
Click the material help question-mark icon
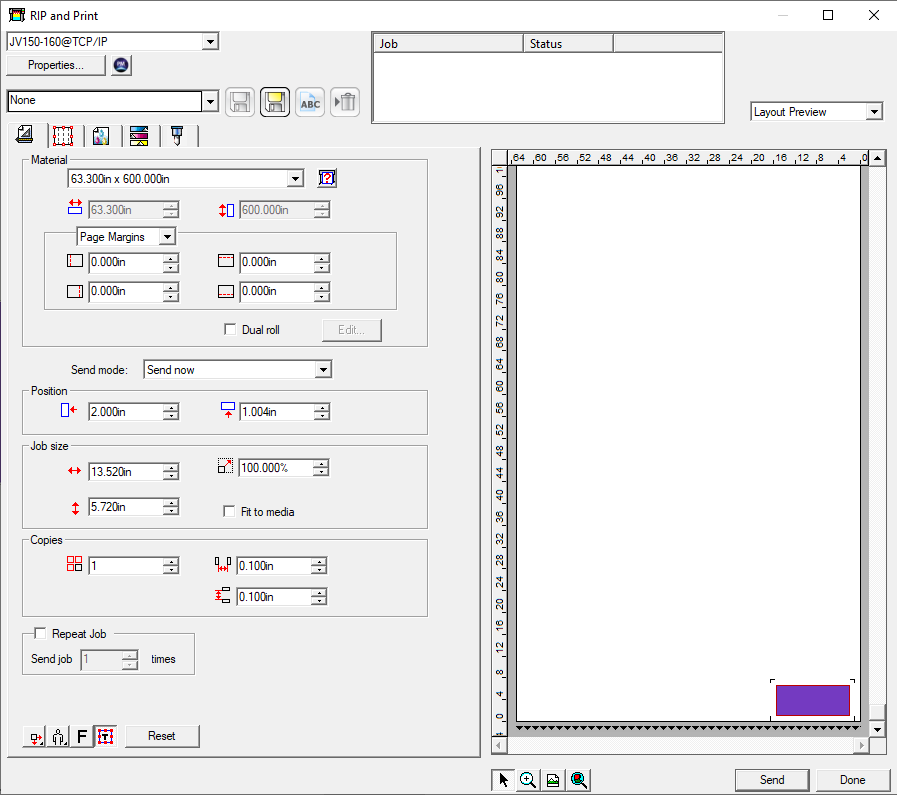click(327, 178)
